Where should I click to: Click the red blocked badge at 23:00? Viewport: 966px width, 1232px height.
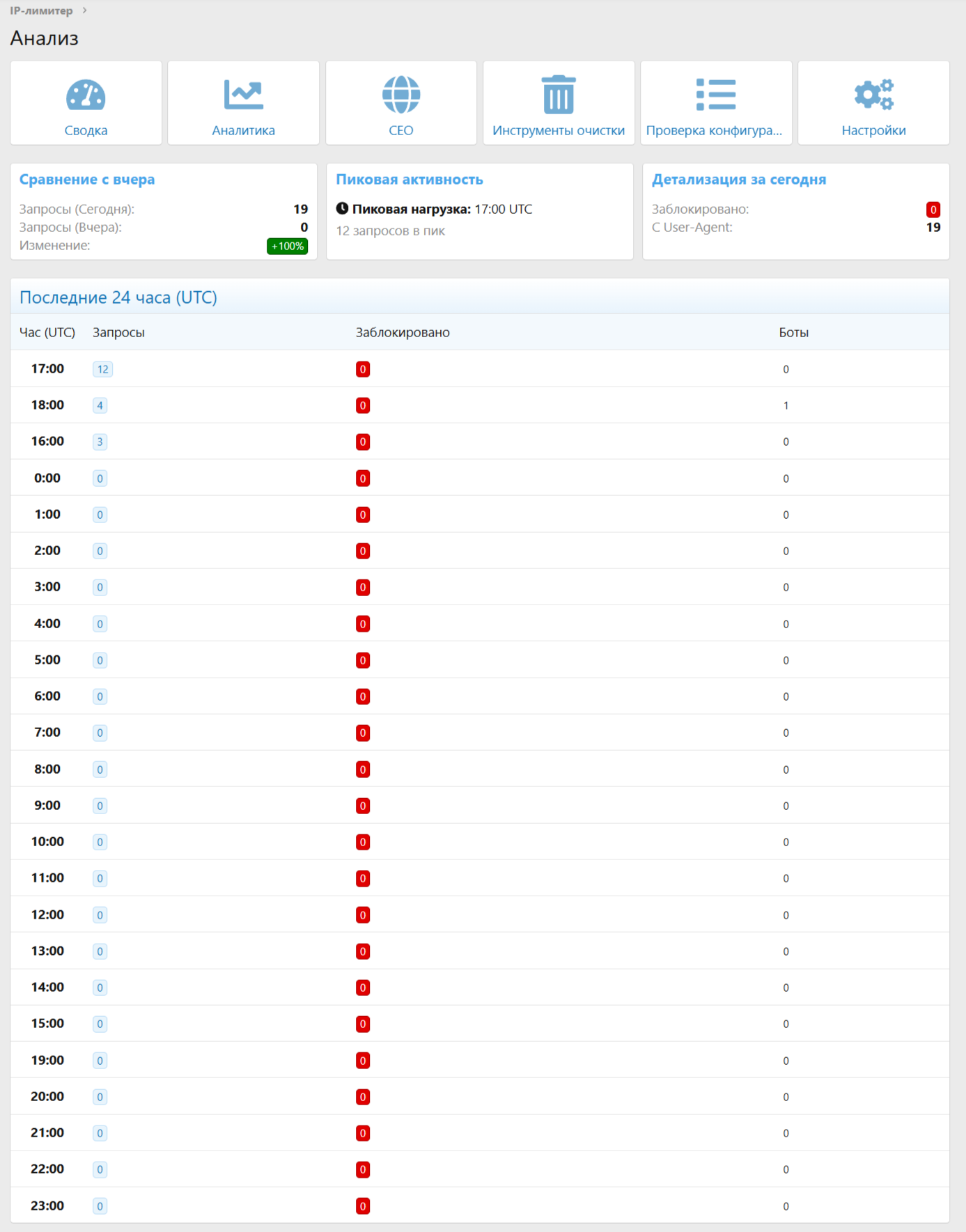tap(363, 1206)
